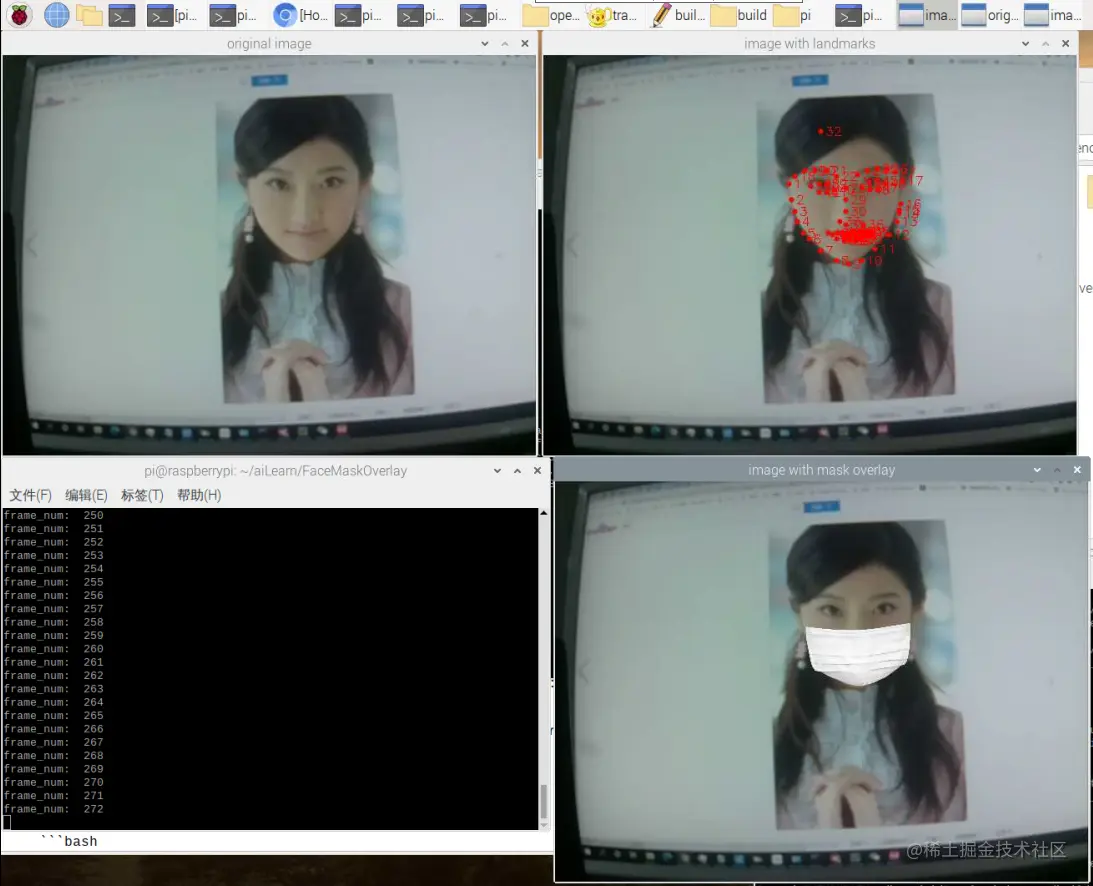Click 'image with mask overlay' title bar
1093x886 pixels.
(x=821, y=470)
